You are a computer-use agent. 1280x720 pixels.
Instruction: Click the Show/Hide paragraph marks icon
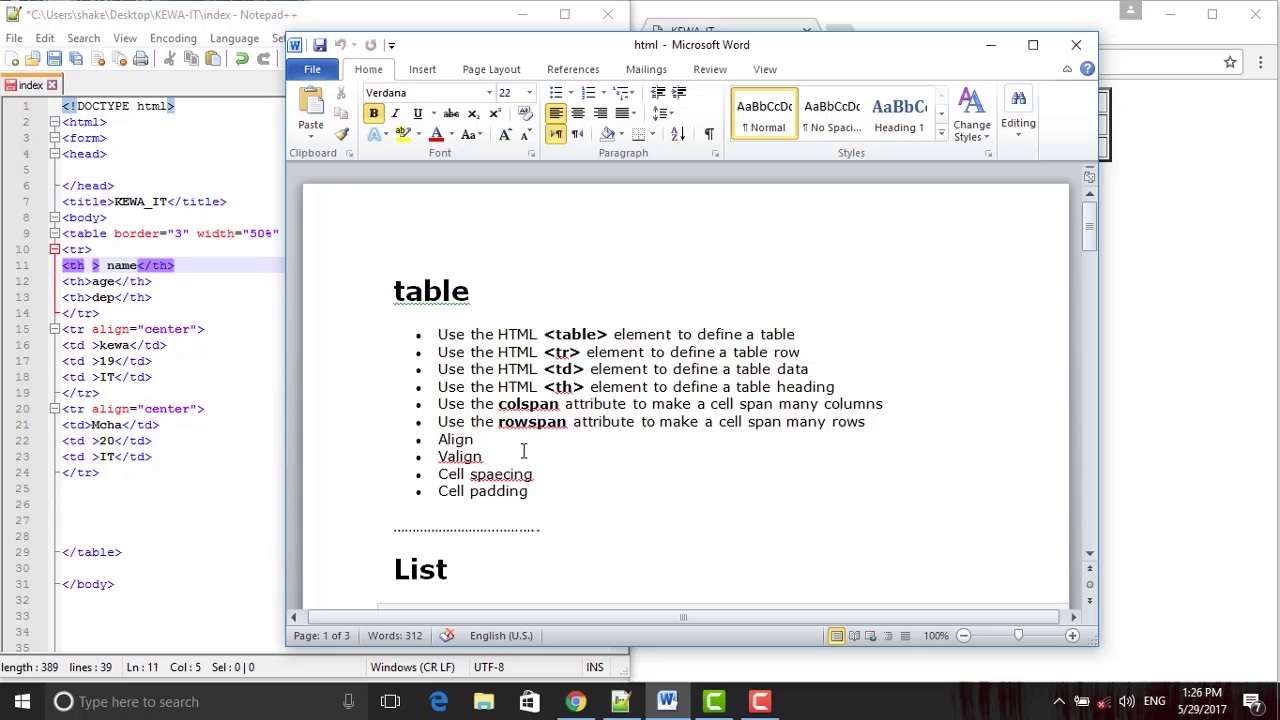coord(709,134)
